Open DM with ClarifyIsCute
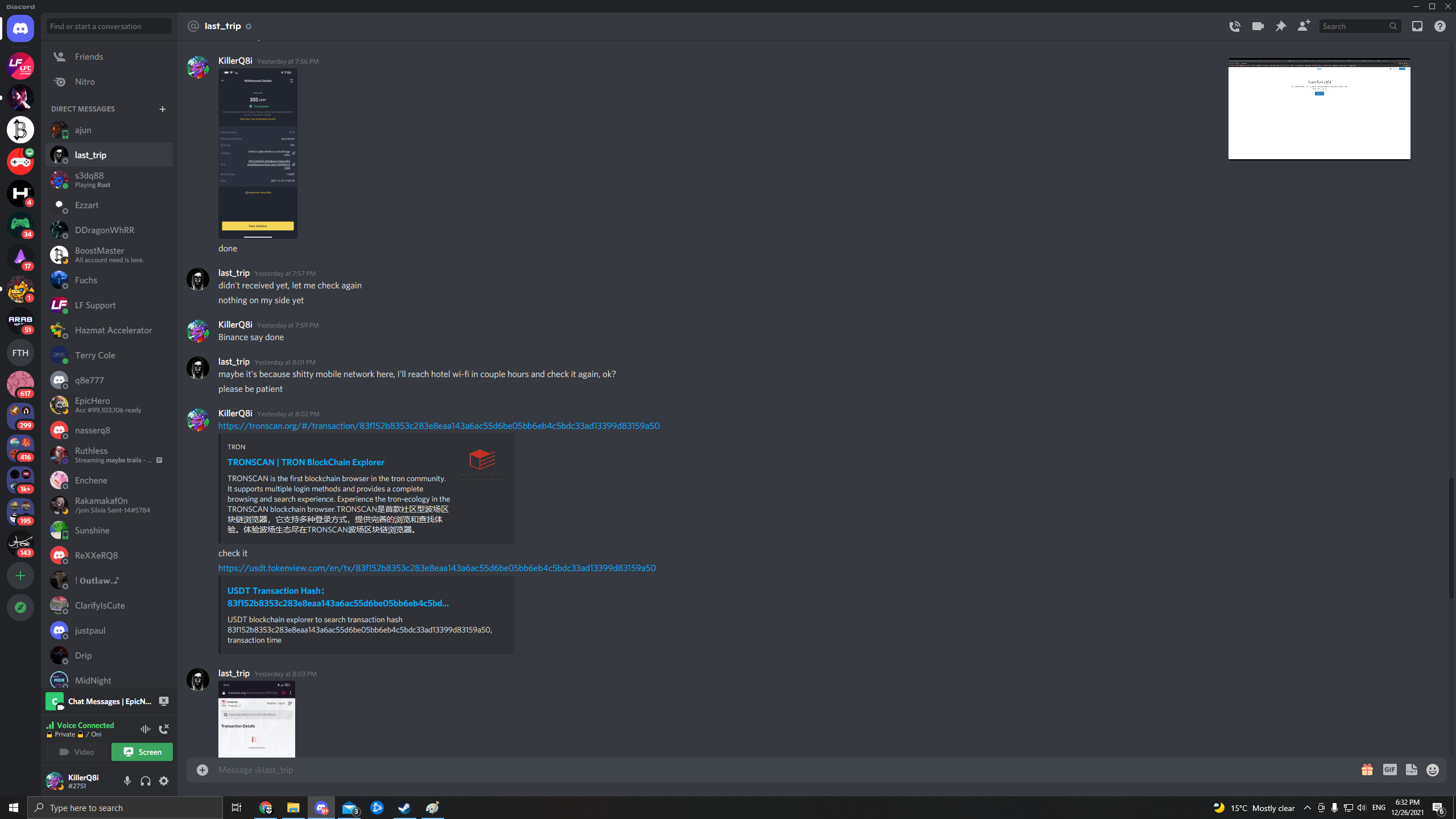The height and width of the screenshot is (819, 1456). tap(109, 605)
